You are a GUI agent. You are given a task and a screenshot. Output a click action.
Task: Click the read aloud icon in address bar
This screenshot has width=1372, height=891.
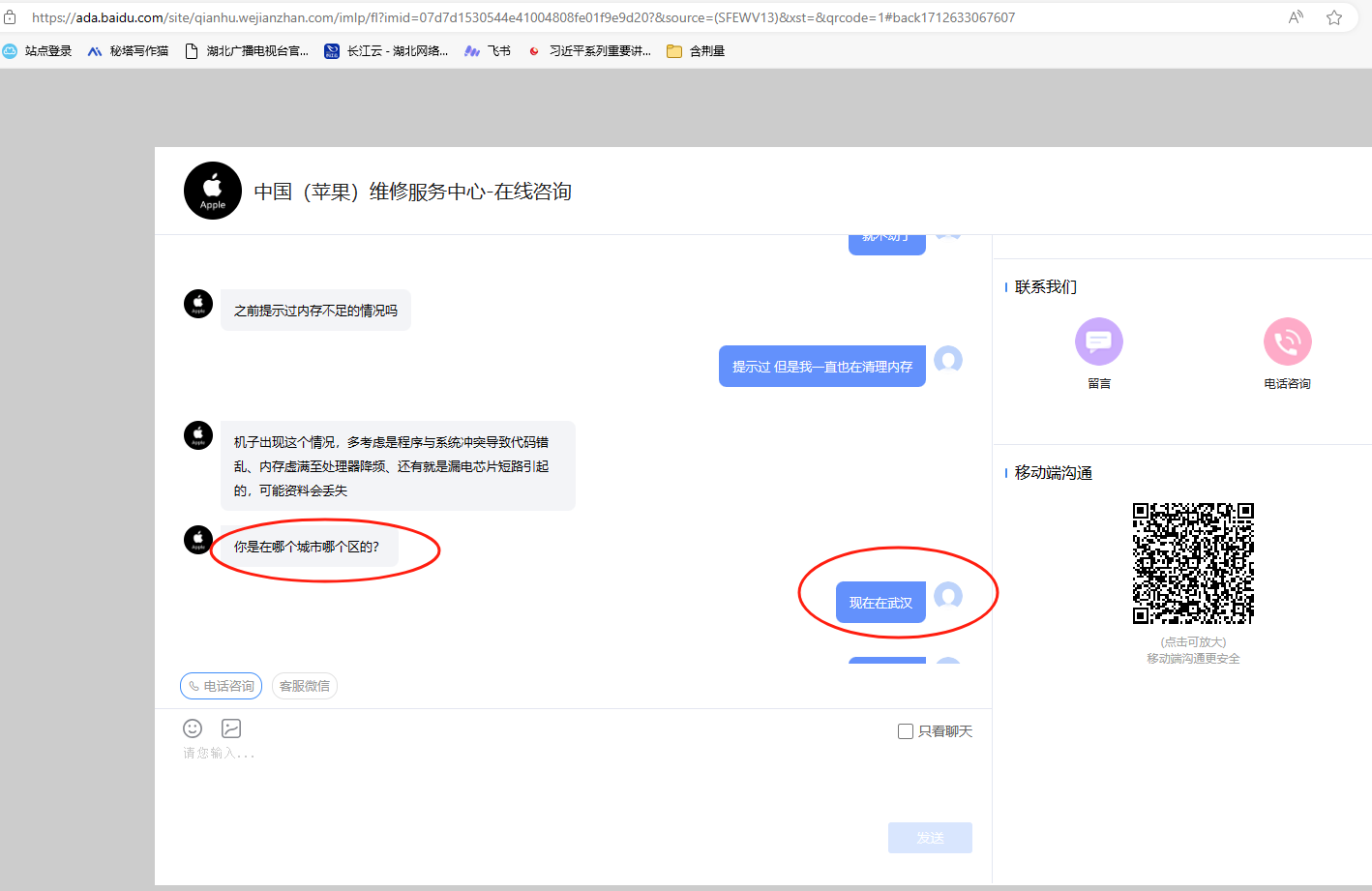pyautogui.click(x=1296, y=17)
